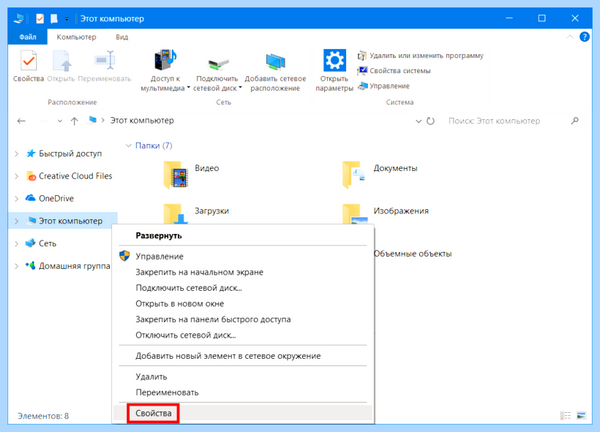600x432 pixels.
Task: Choose Закрепить на панели быстрого доступа
Action: click(x=243, y=319)
